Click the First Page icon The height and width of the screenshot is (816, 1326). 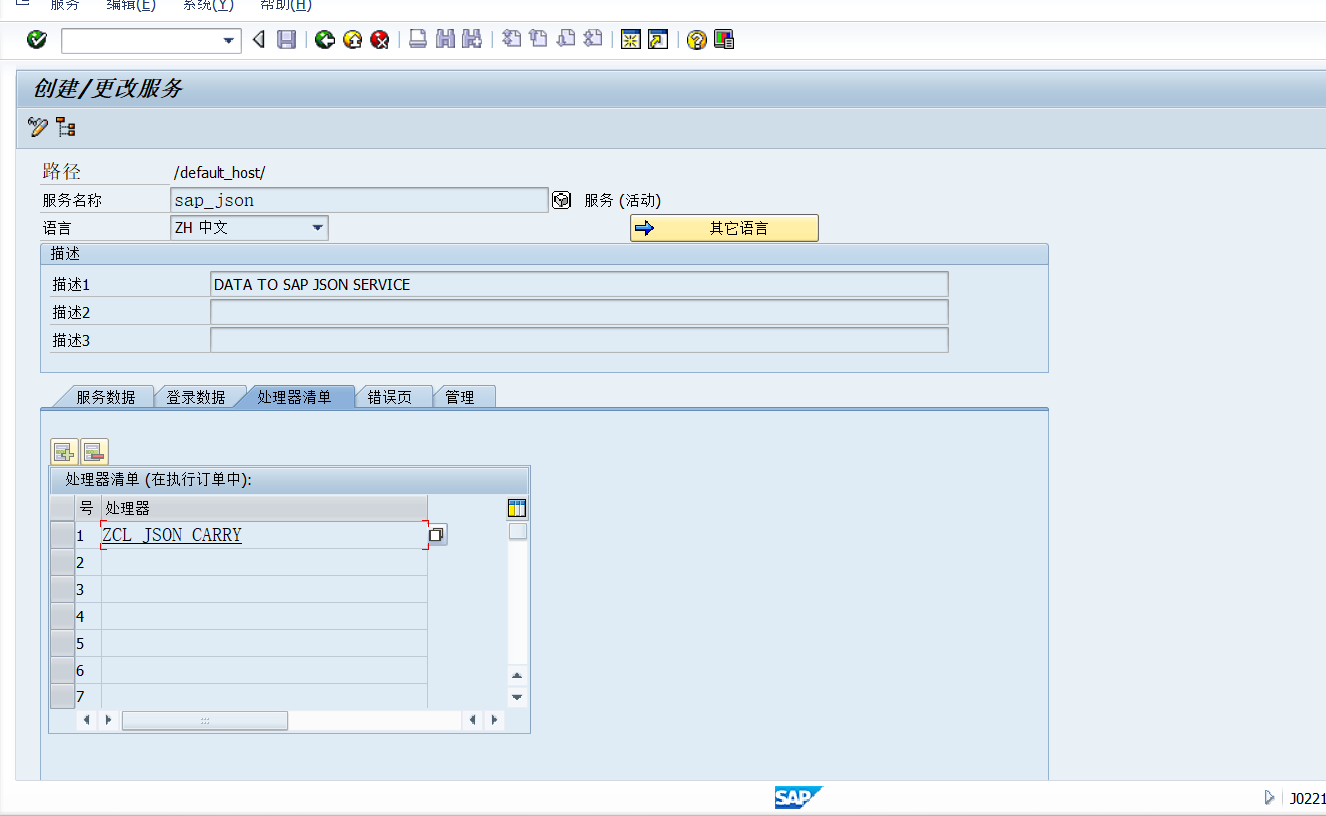(512, 40)
